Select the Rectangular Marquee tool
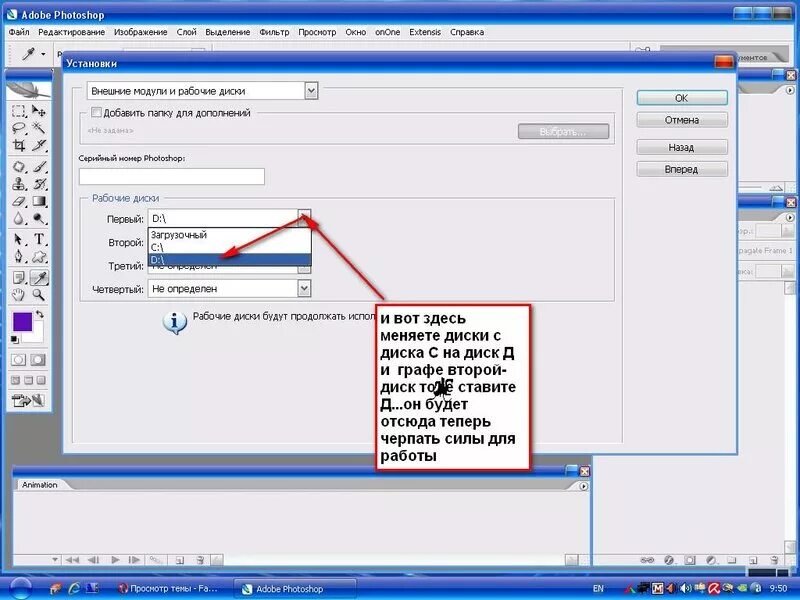The height and width of the screenshot is (600, 800). click(x=19, y=111)
